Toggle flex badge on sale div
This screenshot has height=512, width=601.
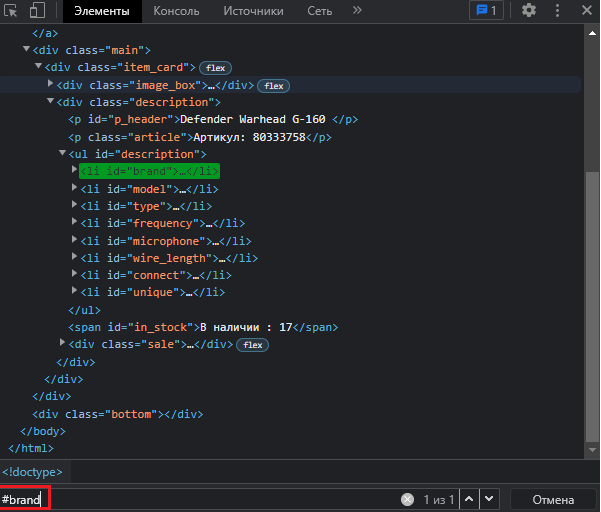pos(253,345)
